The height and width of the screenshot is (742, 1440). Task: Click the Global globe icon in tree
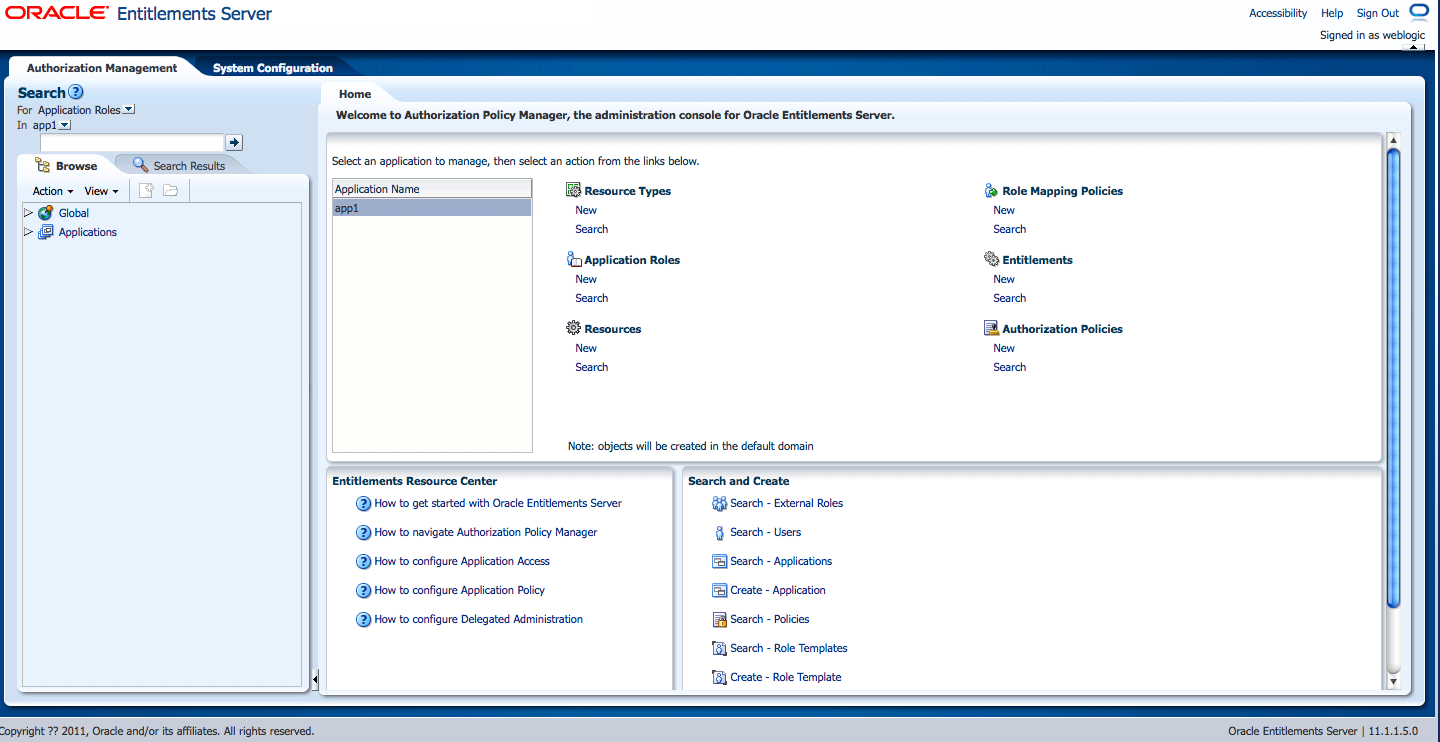(45, 213)
